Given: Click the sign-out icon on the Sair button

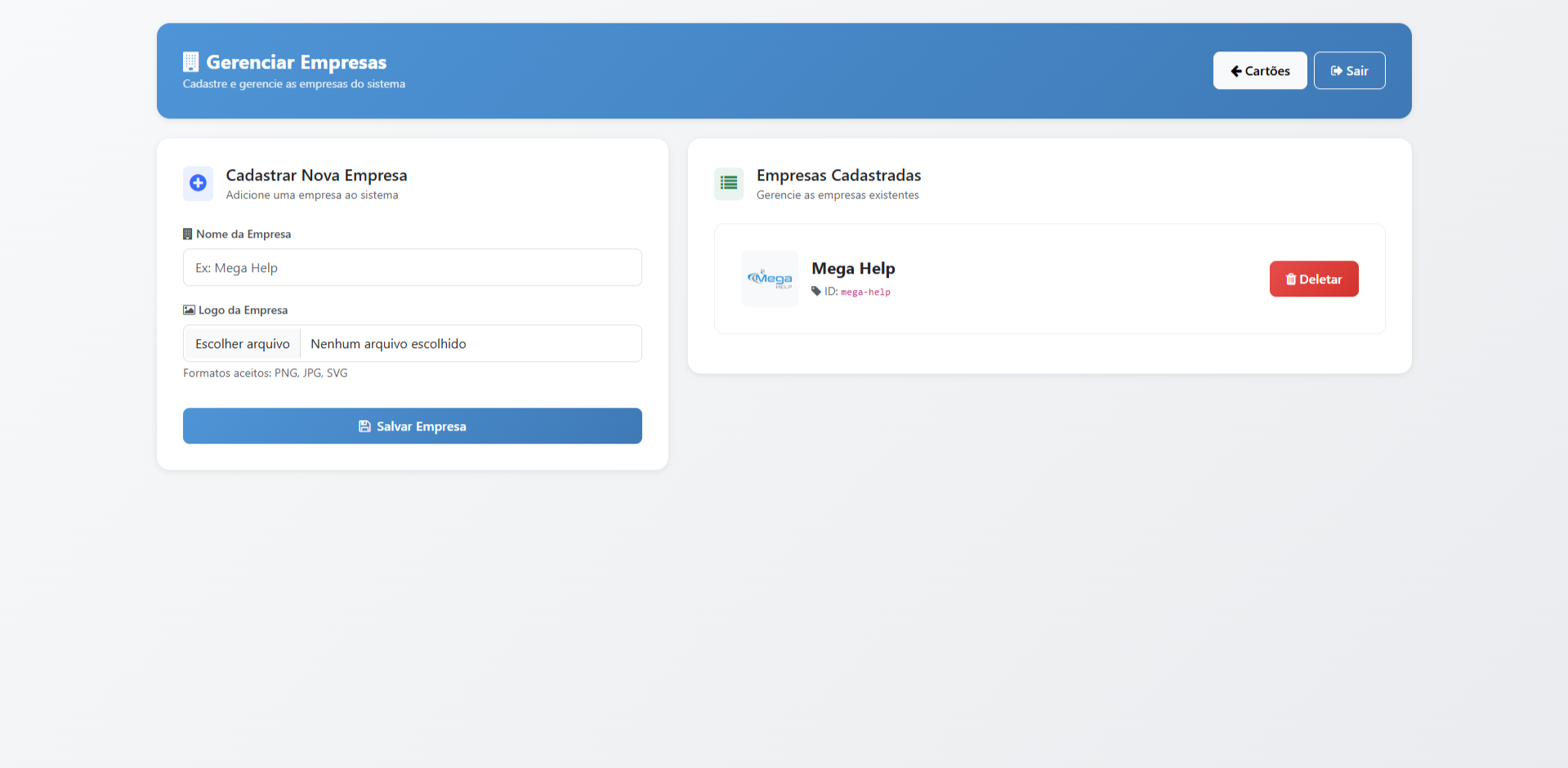Looking at the screenshot, I should 1337,71.
